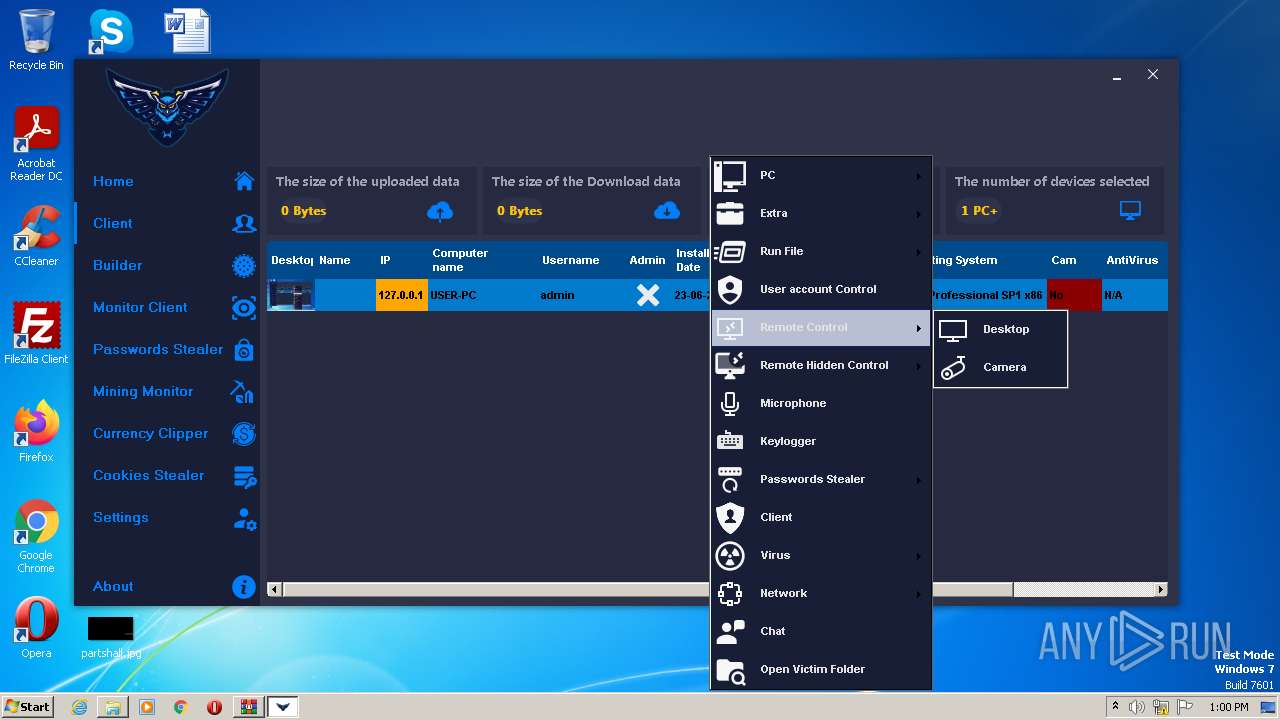The image size is (1280, 720).
Task: Click the PC monitor icon in context menu
Action: (x=730, y=176)
